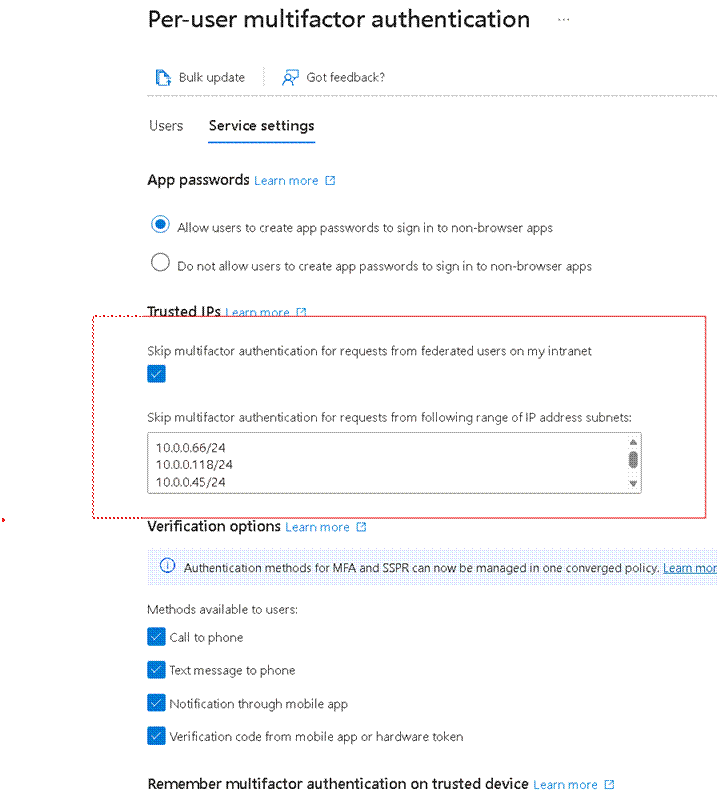Uncheck skip MFA for federated users checkbox

(x=156, y=374)
